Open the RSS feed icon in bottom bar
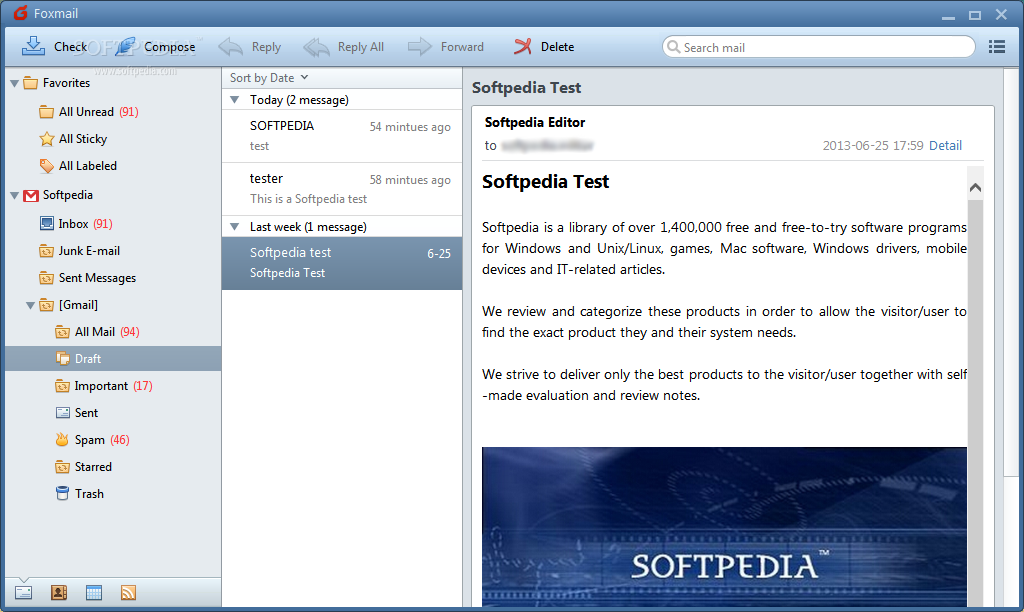This screenshot has width=1024, height=612. tap(129, 592)
